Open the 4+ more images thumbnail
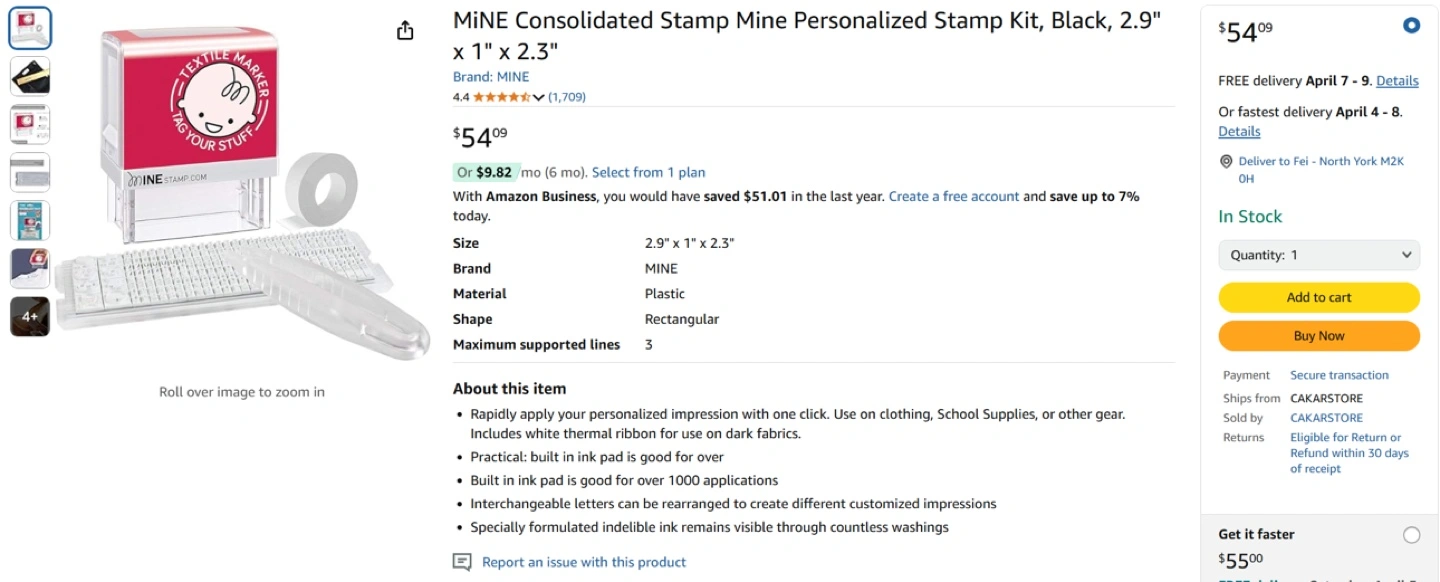The height and width of the screenshot is (582, 1440). pos(30,316)
